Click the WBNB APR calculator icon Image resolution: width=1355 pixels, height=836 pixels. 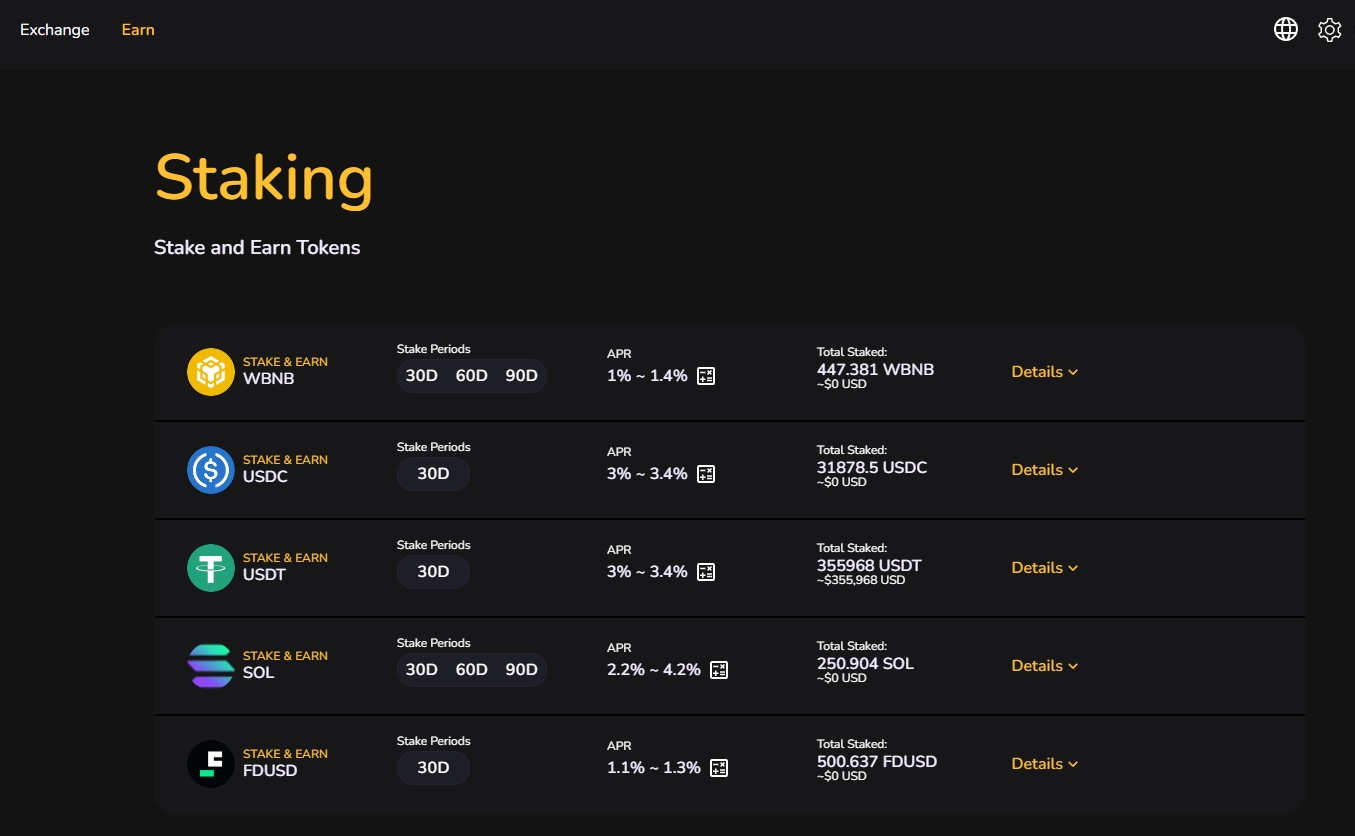706,376
